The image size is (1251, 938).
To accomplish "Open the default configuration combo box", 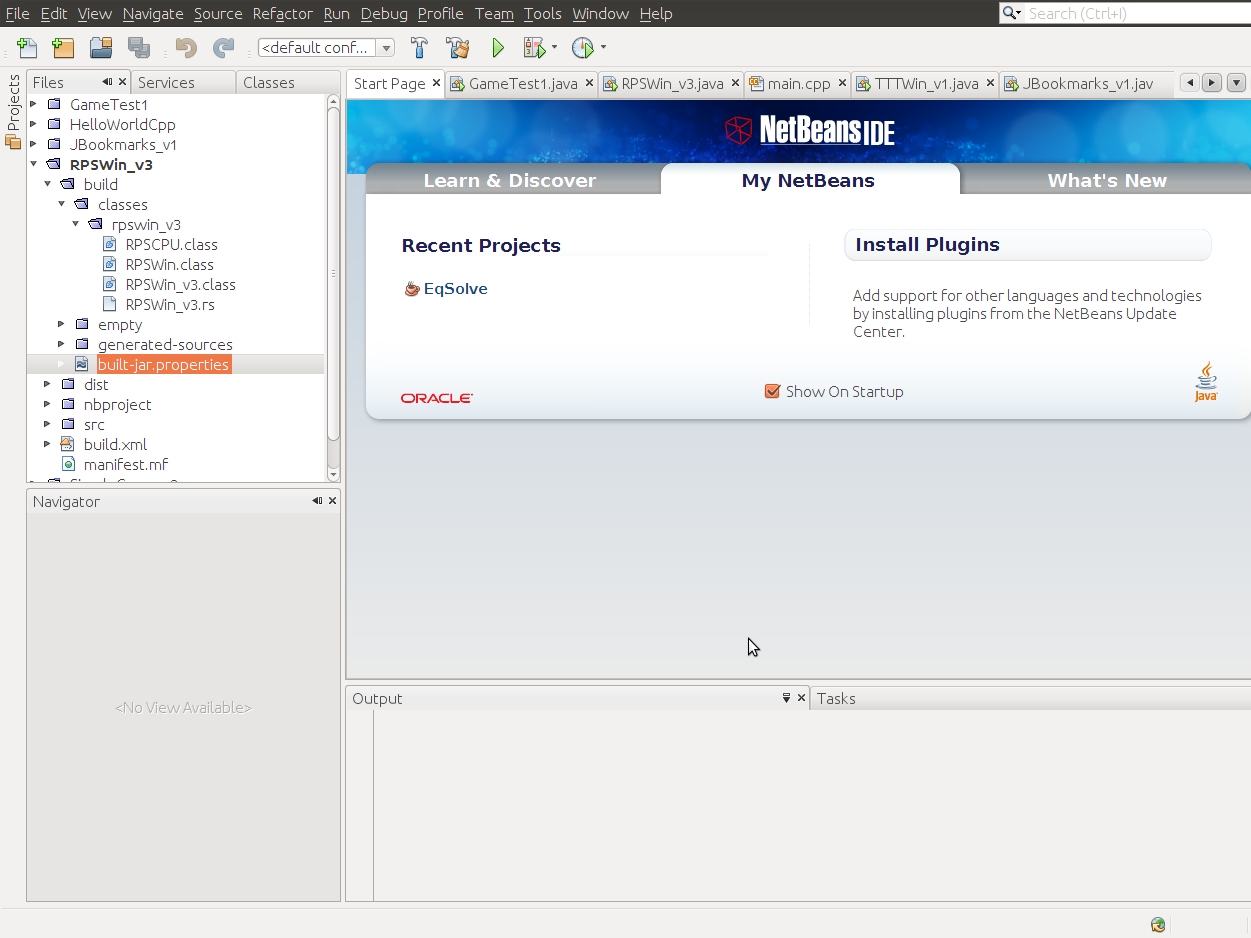I will 326,48.
